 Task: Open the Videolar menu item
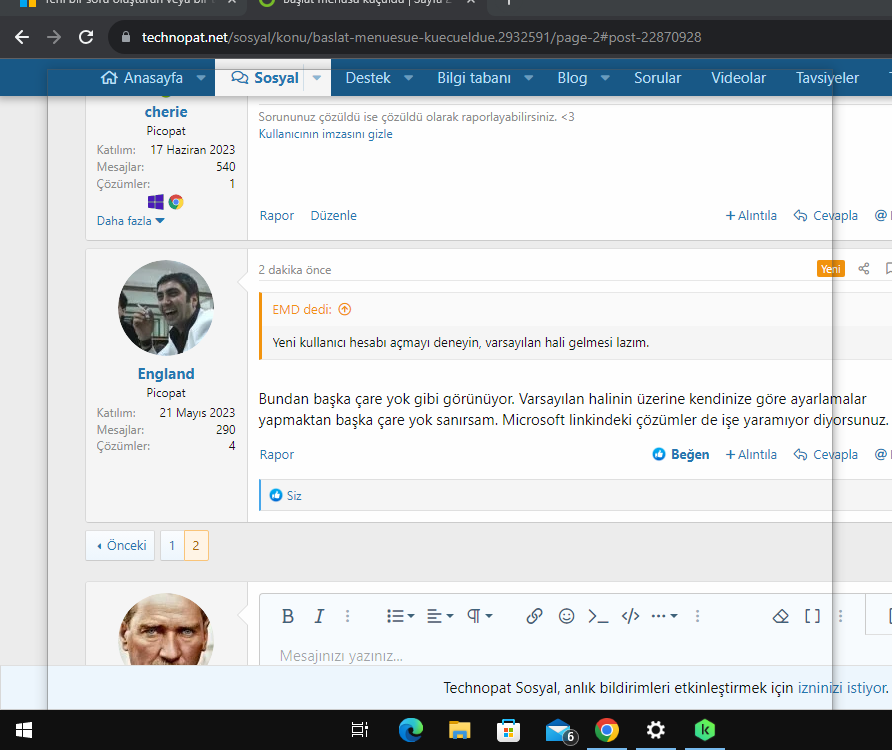(x=738, y=78)
